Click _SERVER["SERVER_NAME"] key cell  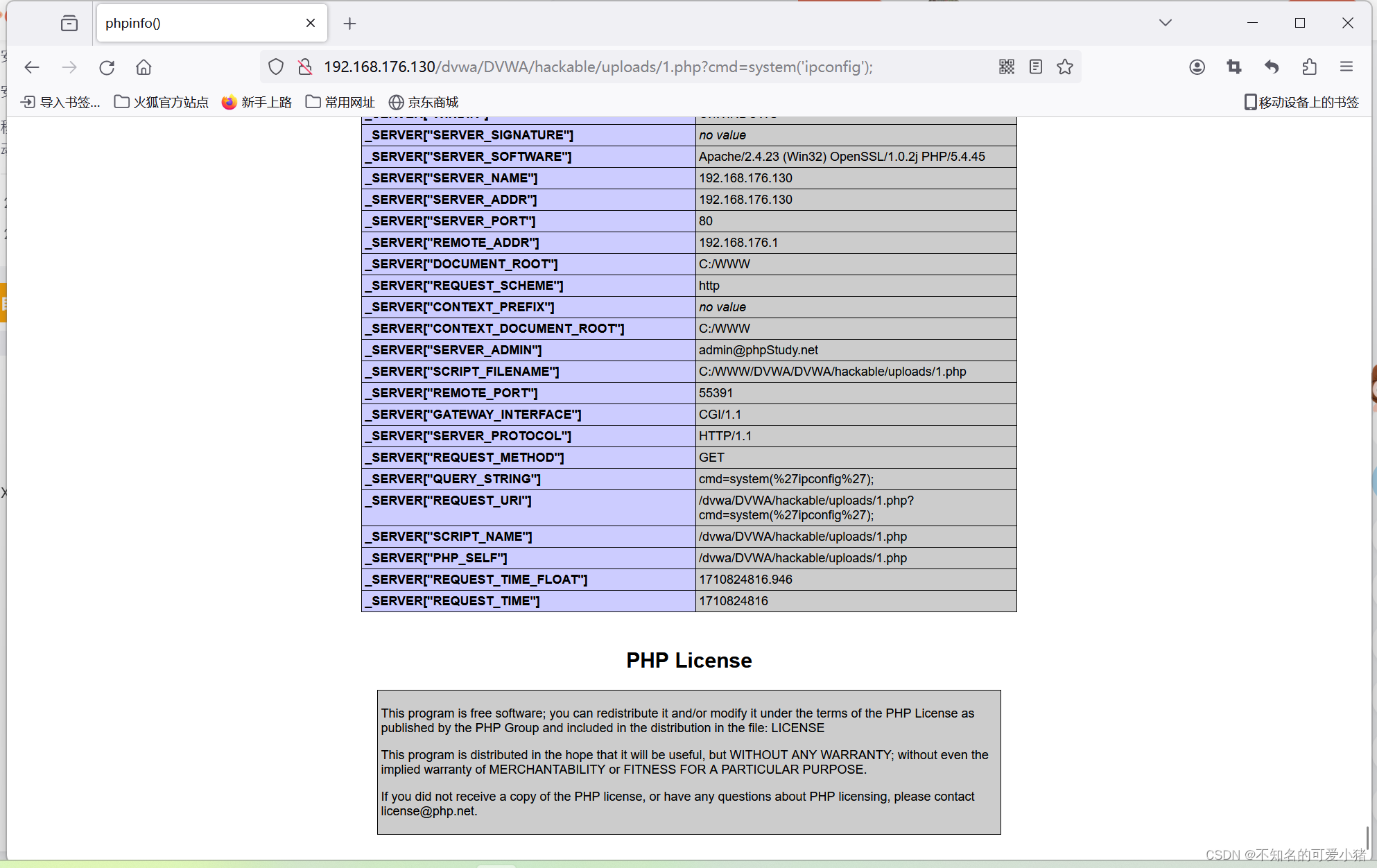(x=528, y=178)
